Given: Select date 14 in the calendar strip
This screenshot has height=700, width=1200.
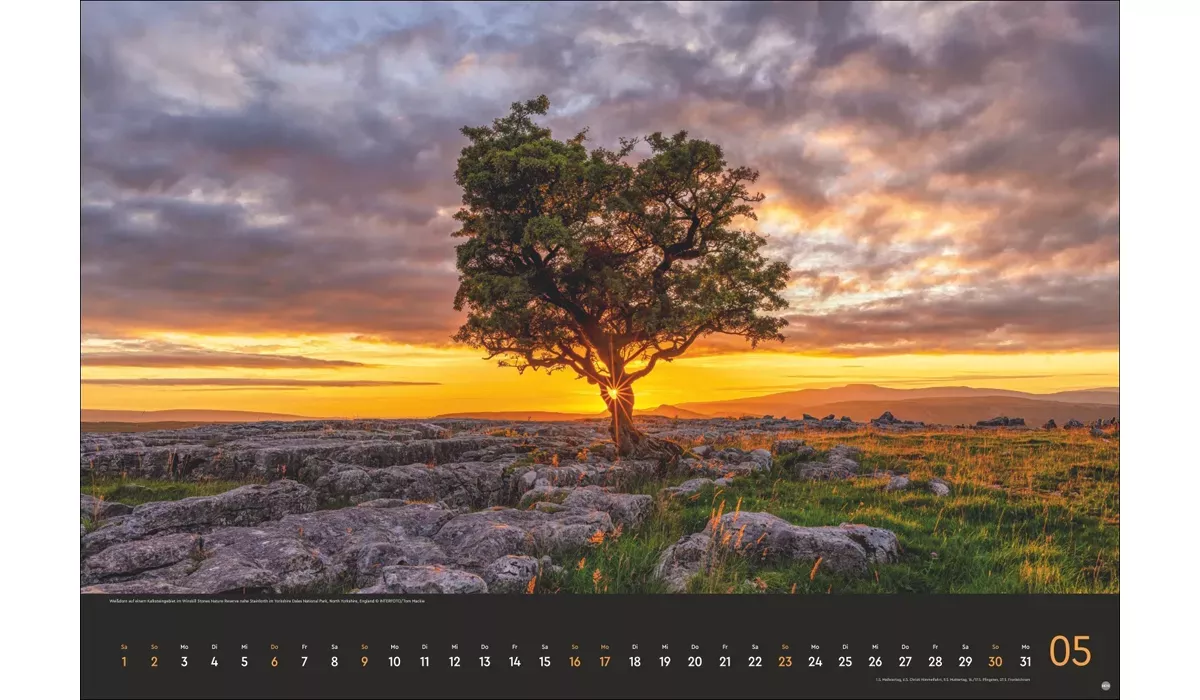Looking at the screenshot, I should point(514,661).
